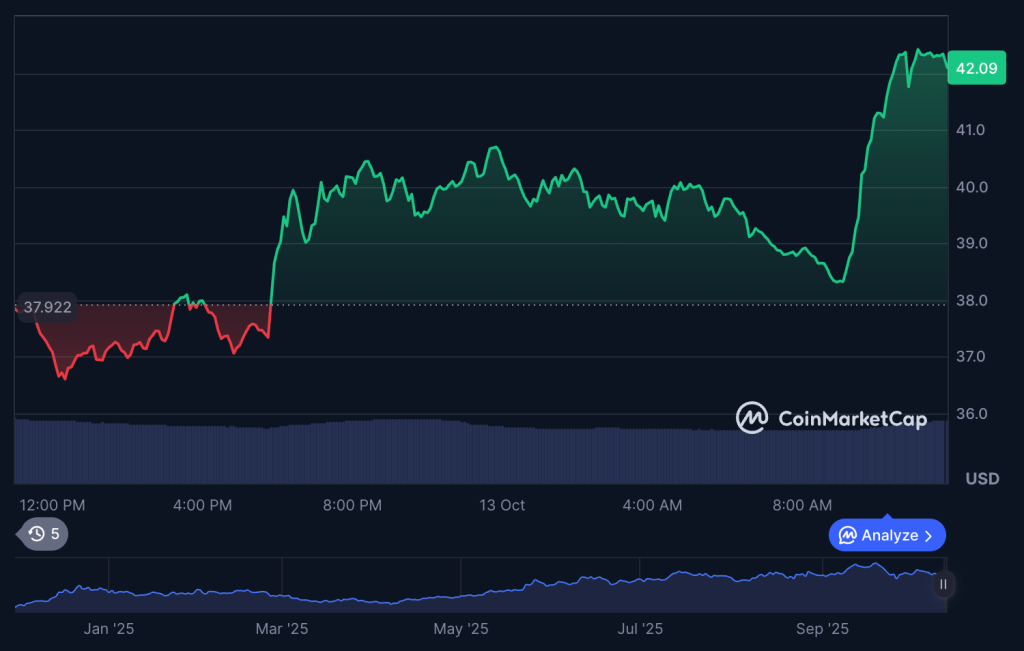Click the USD currency label
1024x651 pixels.
point(982,479)
